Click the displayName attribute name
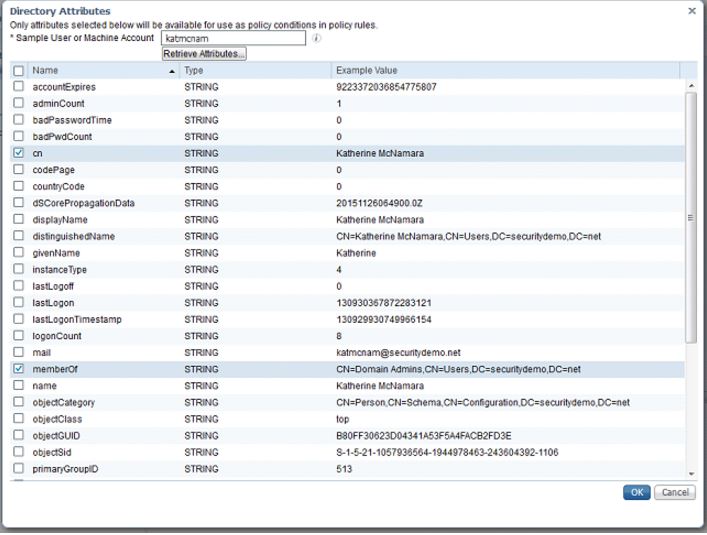Screen dimensions: 707x535 [x=60, y=220]
